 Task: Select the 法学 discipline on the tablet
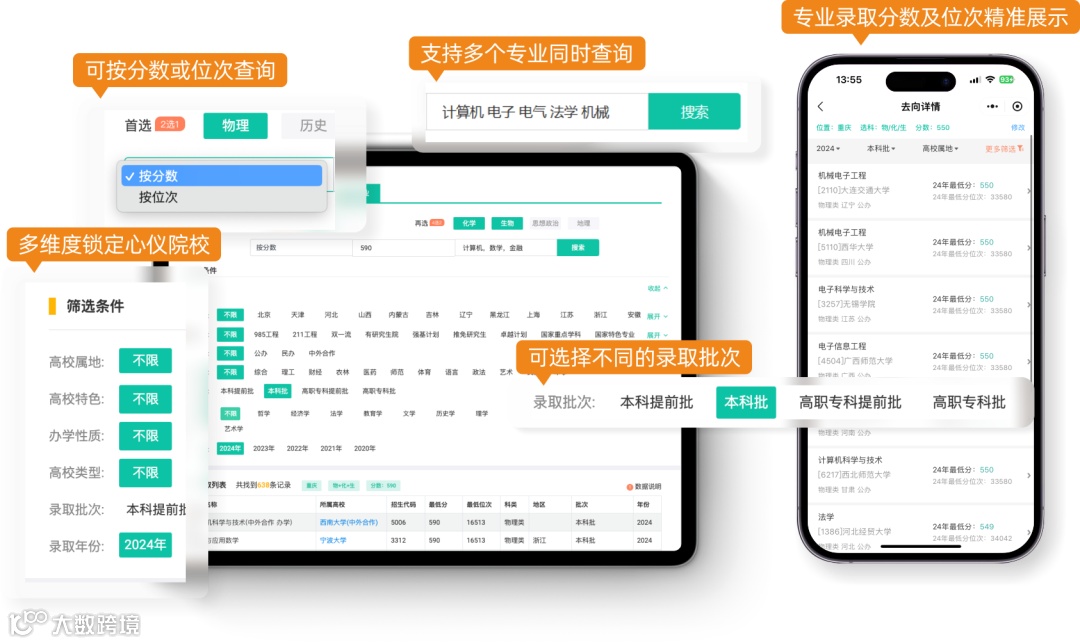[x=336, y=414]
